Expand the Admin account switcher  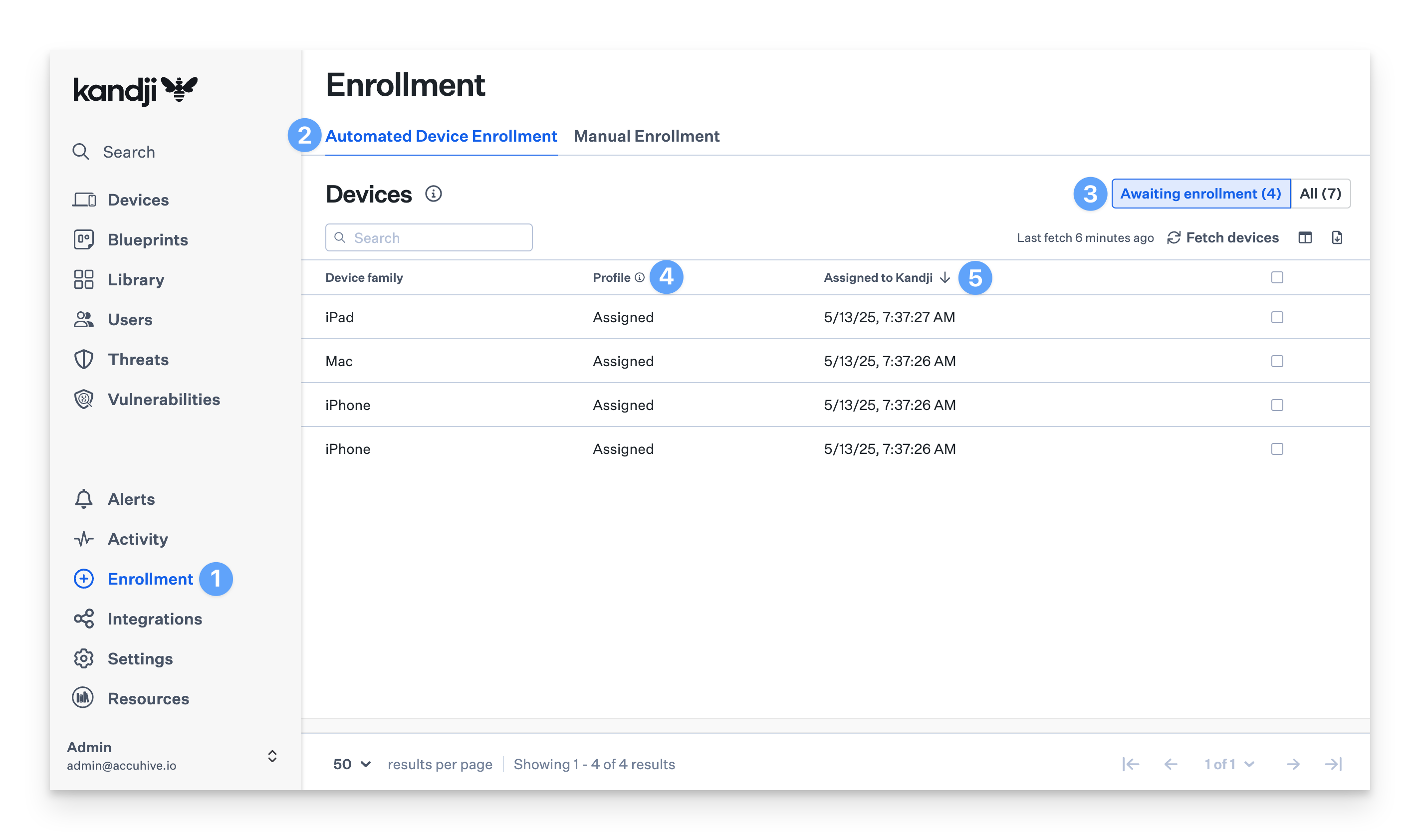click(x=272, y=756)
